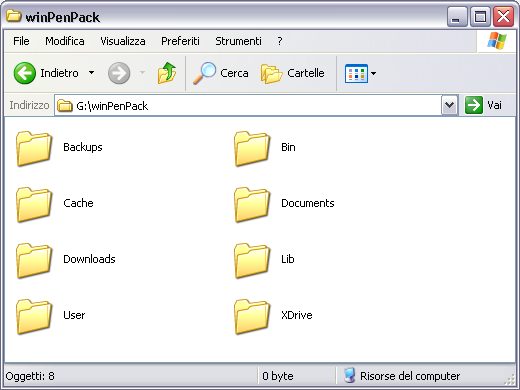Select the User folder name

[74, 315]
